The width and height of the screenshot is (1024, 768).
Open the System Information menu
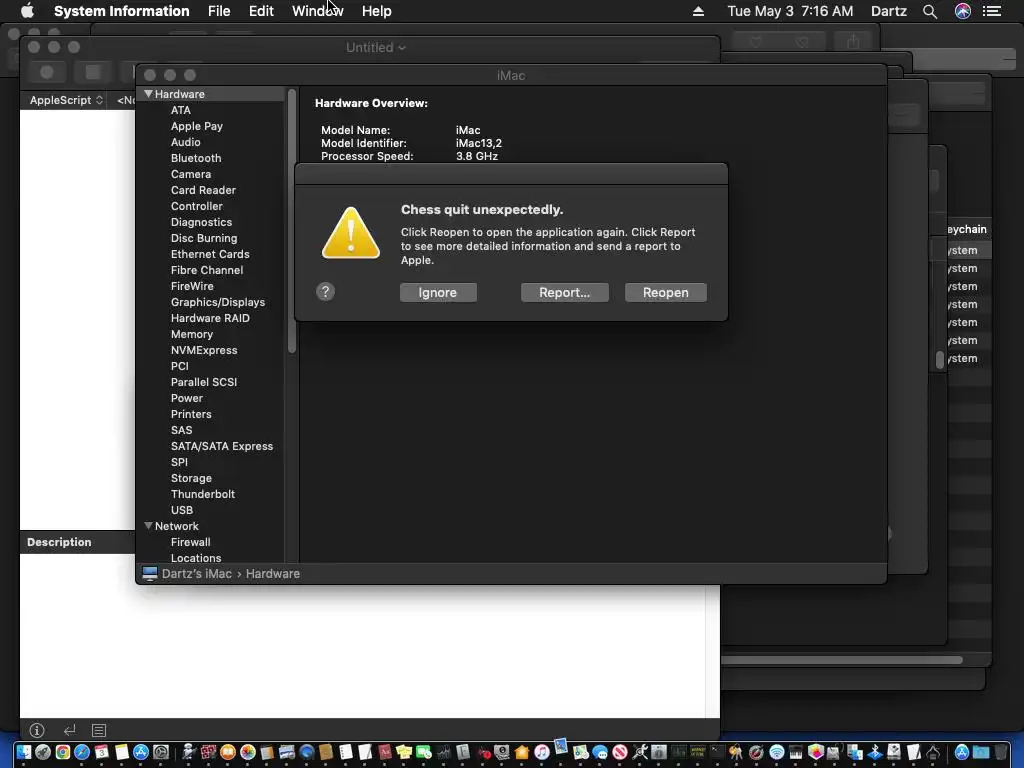click(x=121, y=11)
